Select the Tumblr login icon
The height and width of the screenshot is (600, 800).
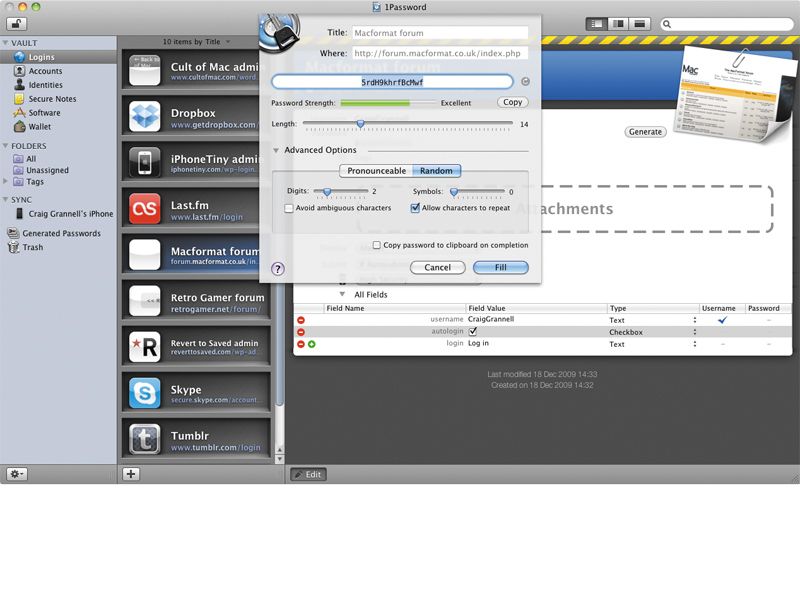tap(145, 439)
